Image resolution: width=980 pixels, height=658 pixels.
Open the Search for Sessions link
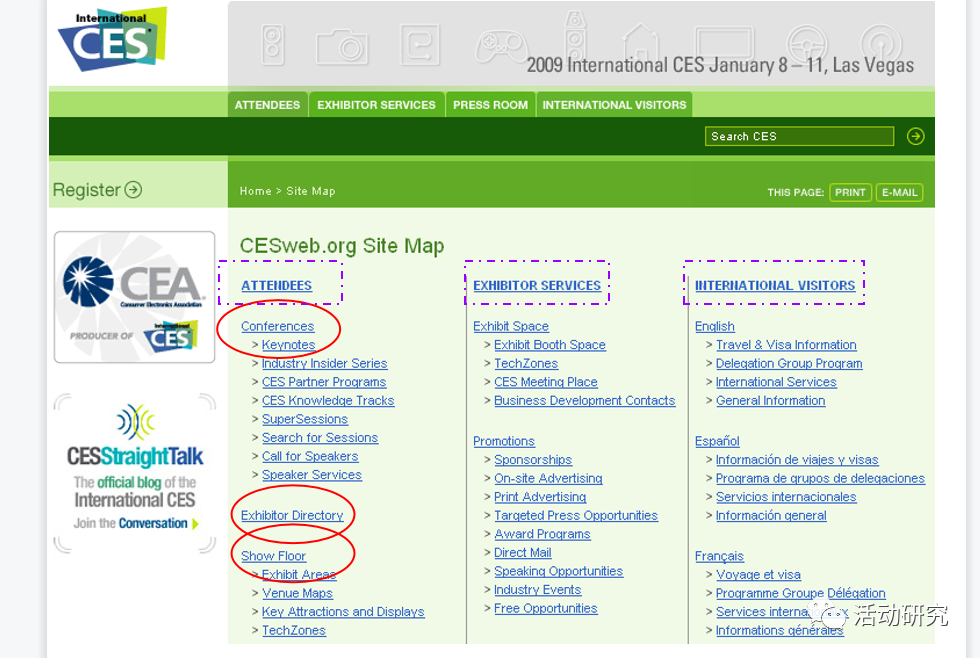point(320,438)
